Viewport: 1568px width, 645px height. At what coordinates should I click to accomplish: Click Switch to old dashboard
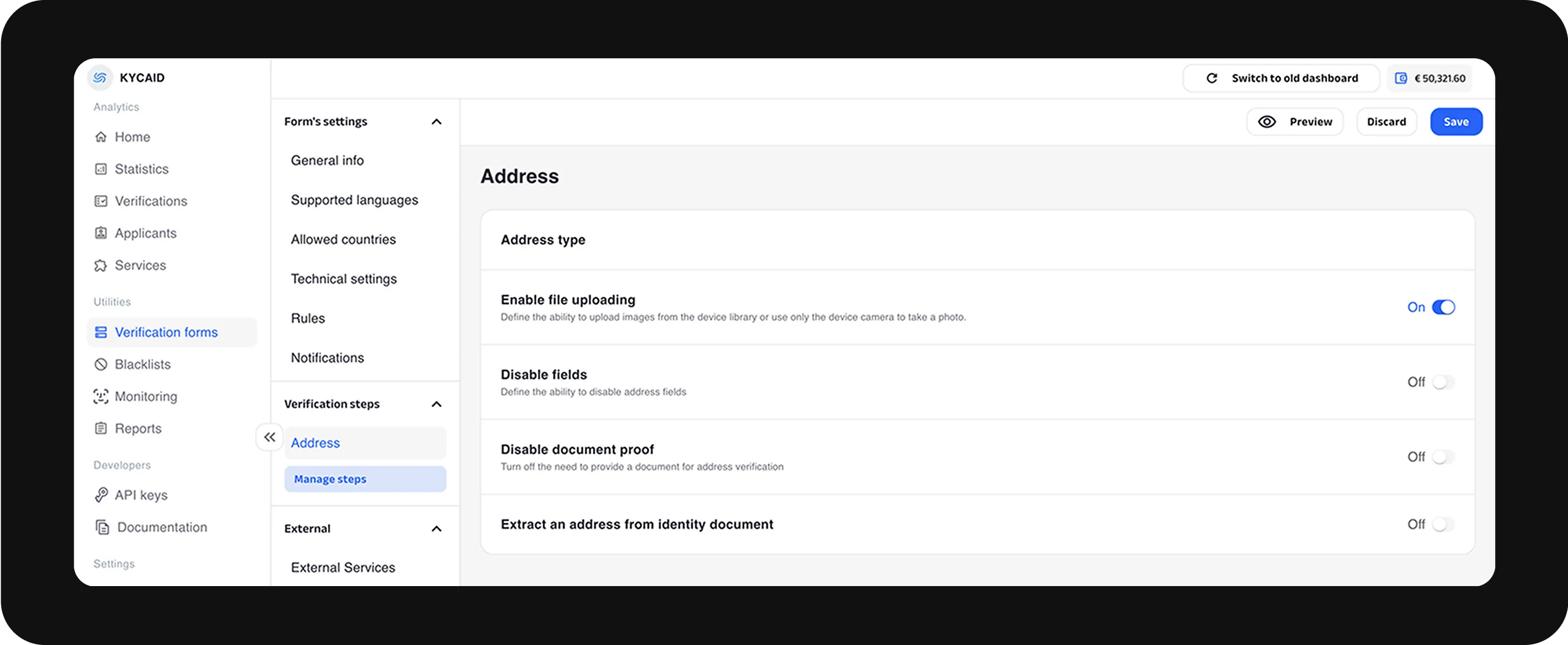point(1295,78)
